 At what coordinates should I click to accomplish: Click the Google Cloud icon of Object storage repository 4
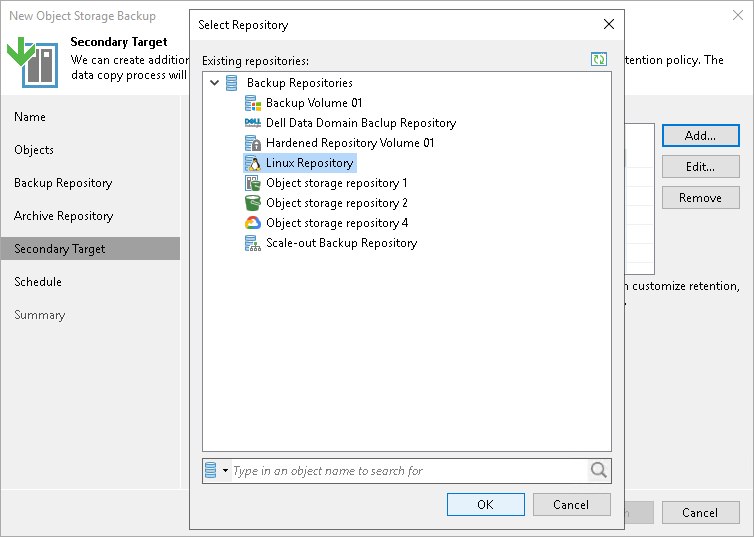(x=253, y=223)
